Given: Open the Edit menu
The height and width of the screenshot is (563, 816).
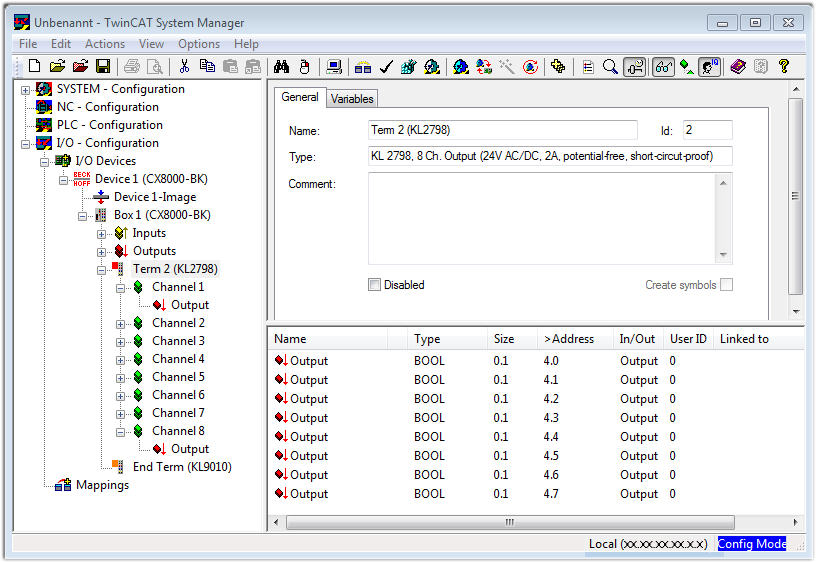Looking at the screenshot, I should pyautogui.click(x=61, y=44).
